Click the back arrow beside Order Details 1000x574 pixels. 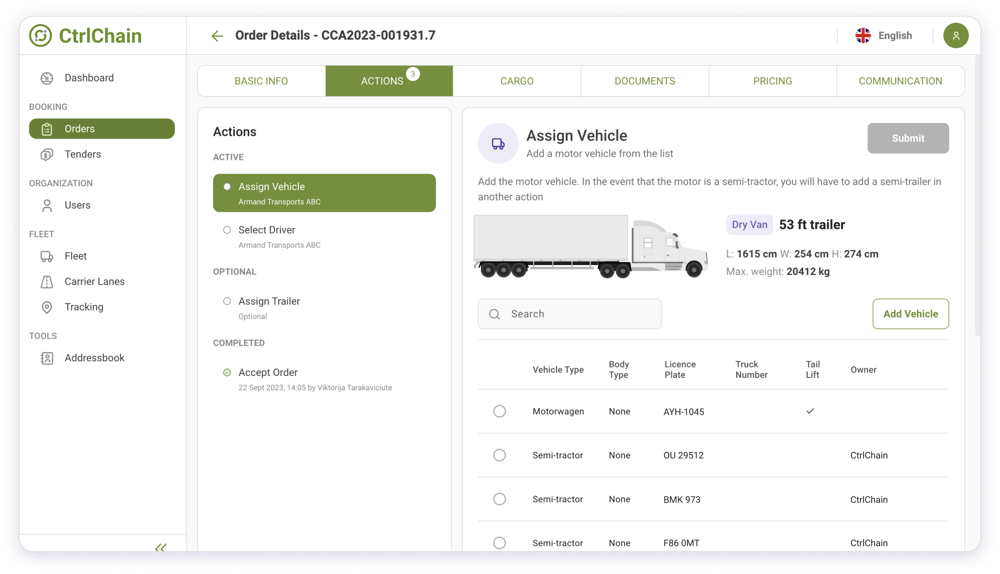217,36
